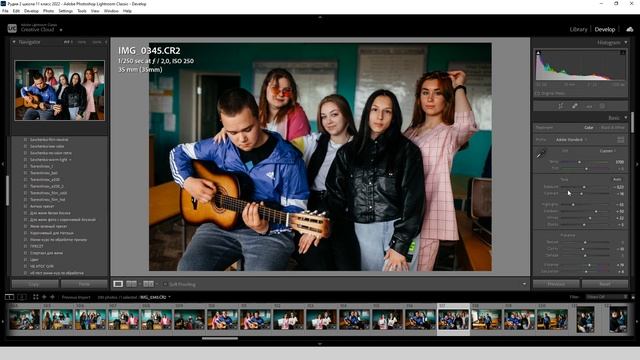Toggle the shadow clipping indicator in histogram

[538, 53]
